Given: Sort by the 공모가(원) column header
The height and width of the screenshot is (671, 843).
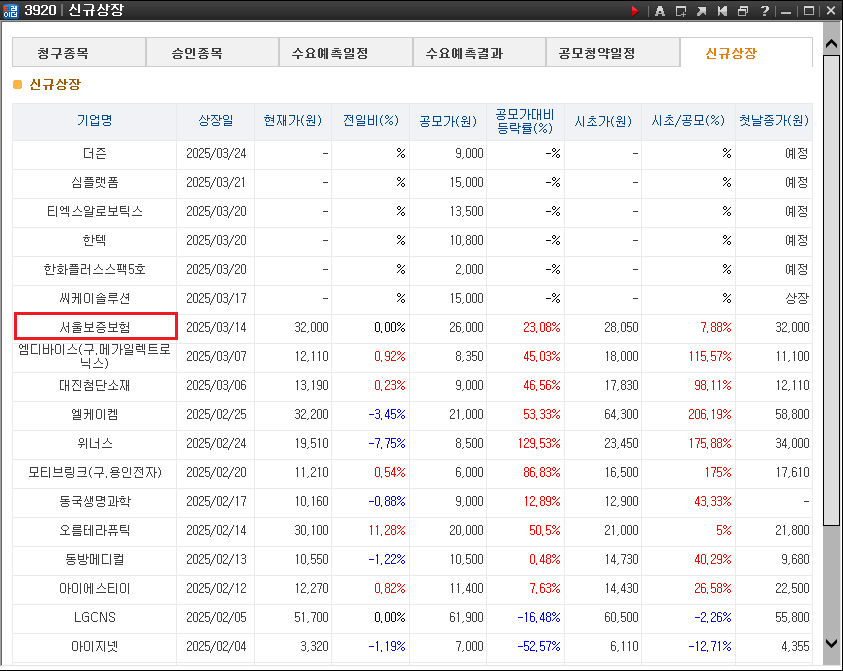Looking at the screenshot, I should click(448, 121).
